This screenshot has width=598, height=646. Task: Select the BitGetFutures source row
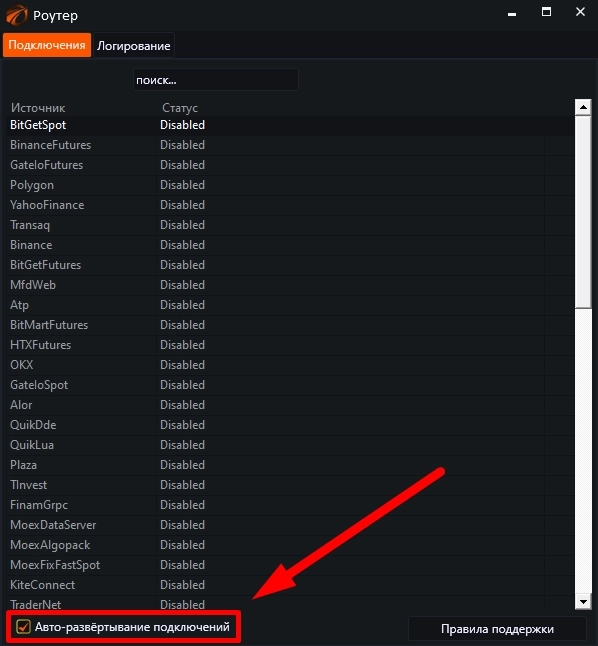(x=290, y=265)
